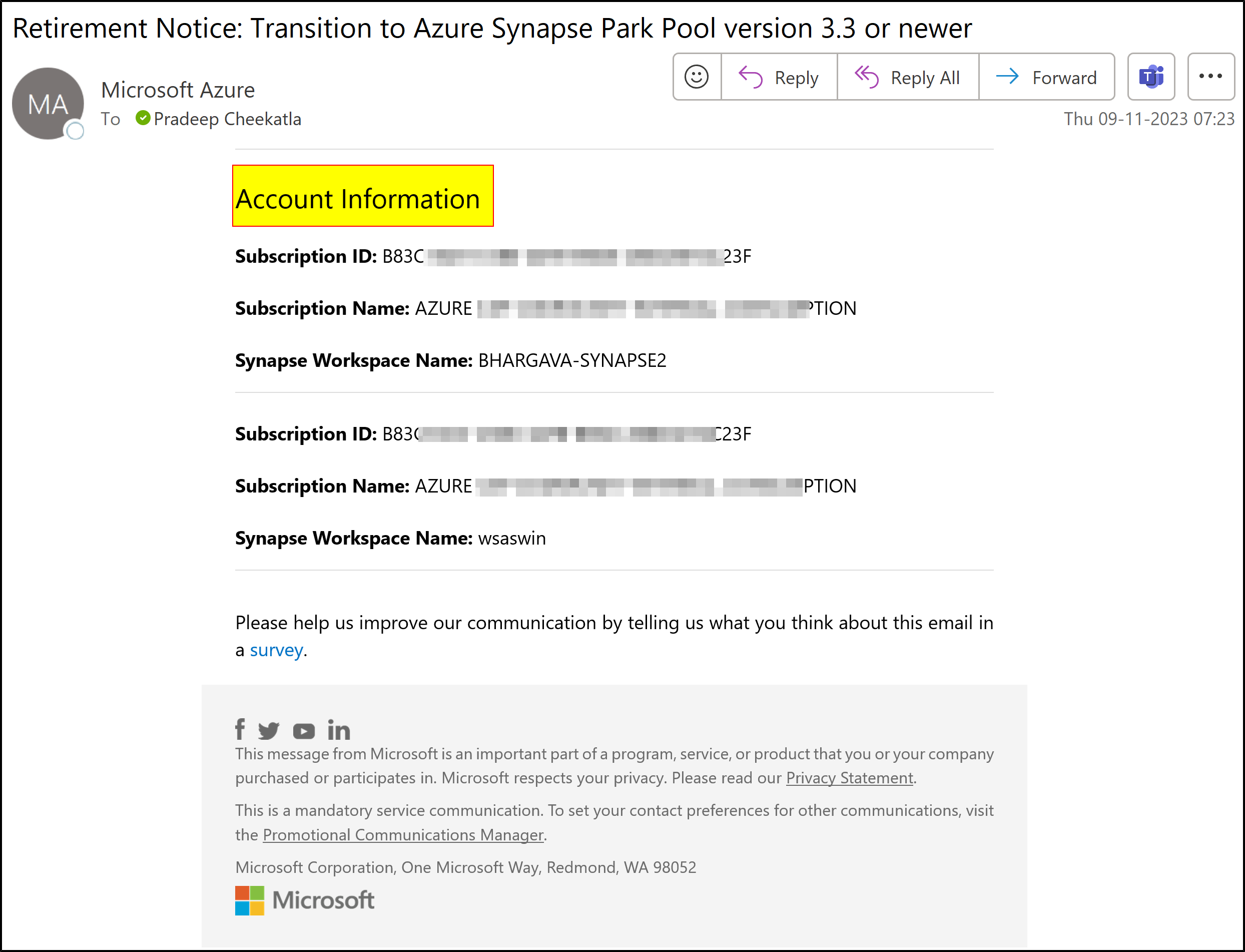The image size is (1245, 952).
Task: Click the Reply arrow icon
Action: click(752, 77)
